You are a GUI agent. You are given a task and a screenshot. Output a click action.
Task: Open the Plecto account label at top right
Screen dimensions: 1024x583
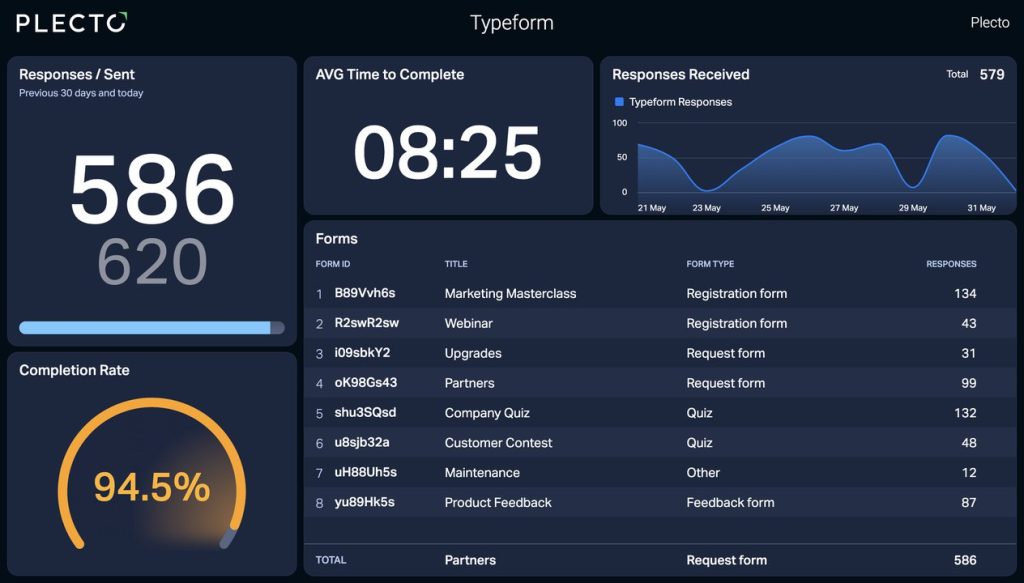(989, 23)
